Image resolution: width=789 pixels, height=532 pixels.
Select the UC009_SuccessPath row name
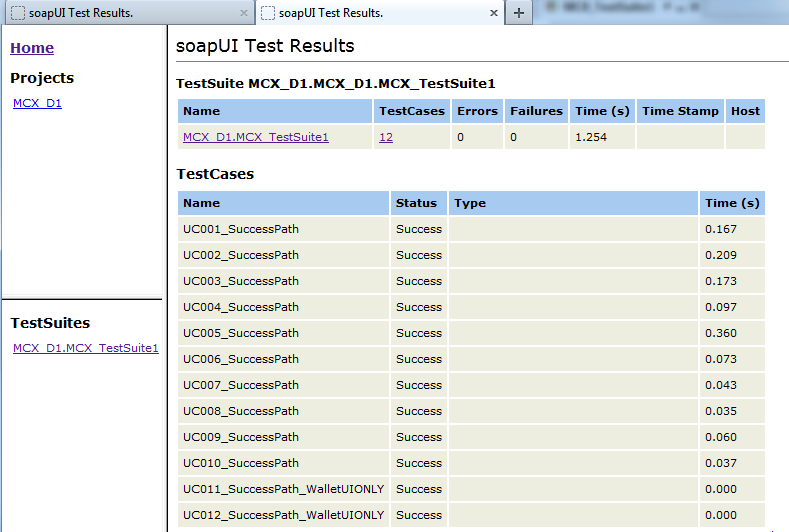pyautogui.click(x=241, y=437)
